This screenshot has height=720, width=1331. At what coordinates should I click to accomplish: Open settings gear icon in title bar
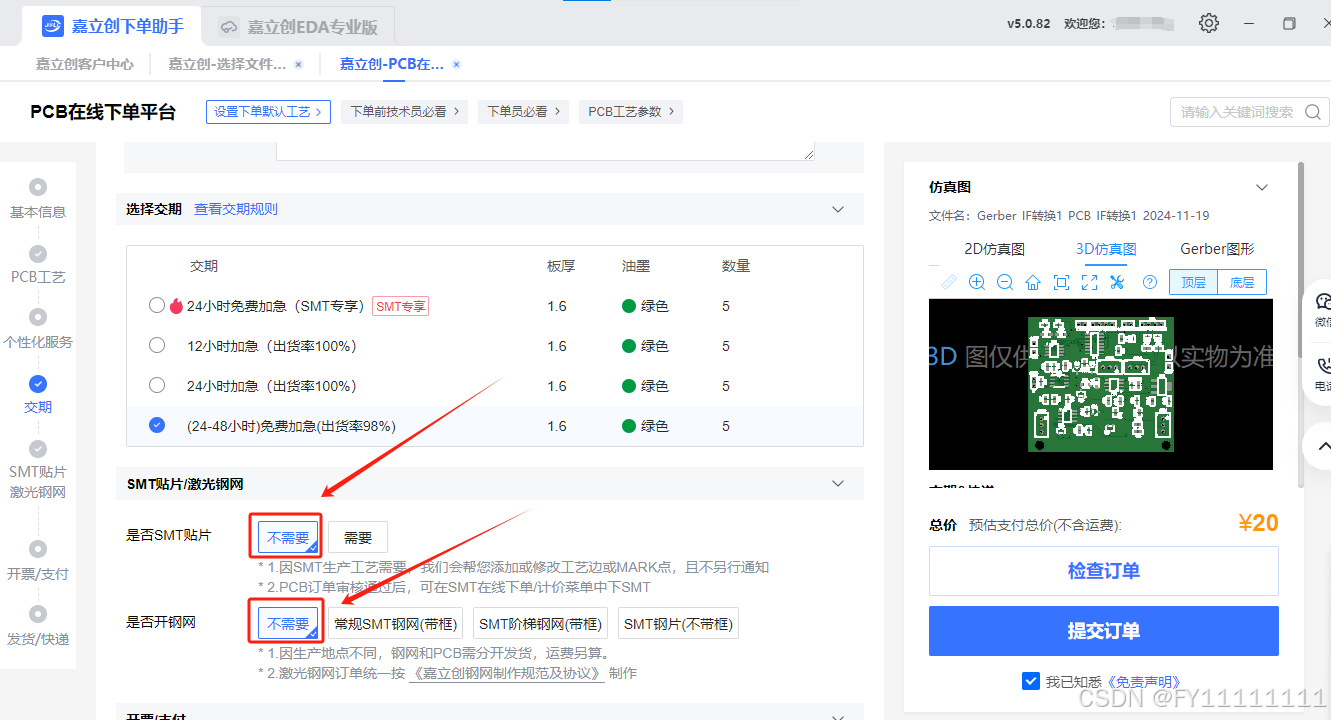(x=1209, y=23)
